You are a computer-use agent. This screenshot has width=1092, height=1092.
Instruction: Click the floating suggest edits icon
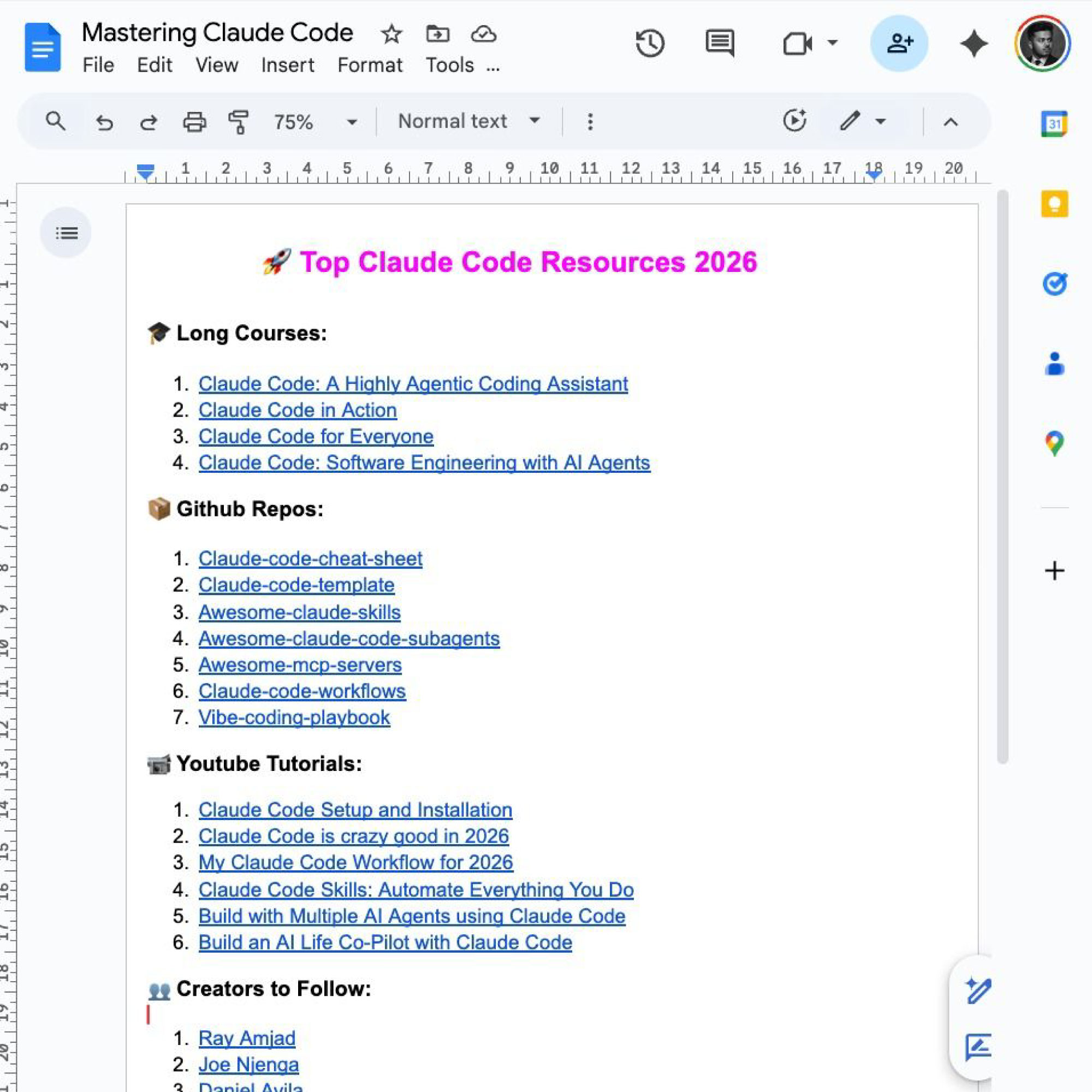(x=977, y=1047)
